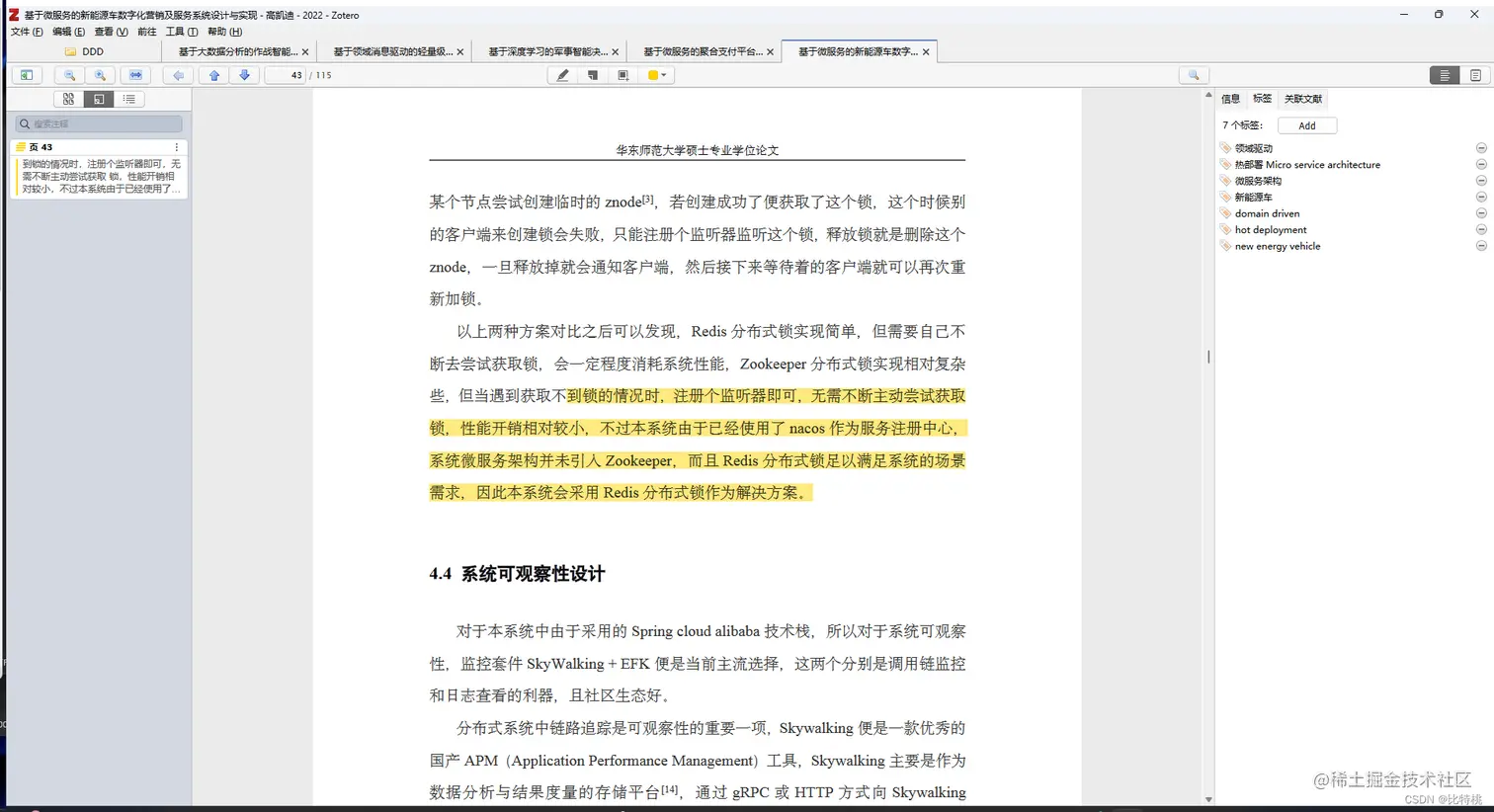Click the zoom in magnifier icon
The image size is (1494, 812).
pos(100,74)
